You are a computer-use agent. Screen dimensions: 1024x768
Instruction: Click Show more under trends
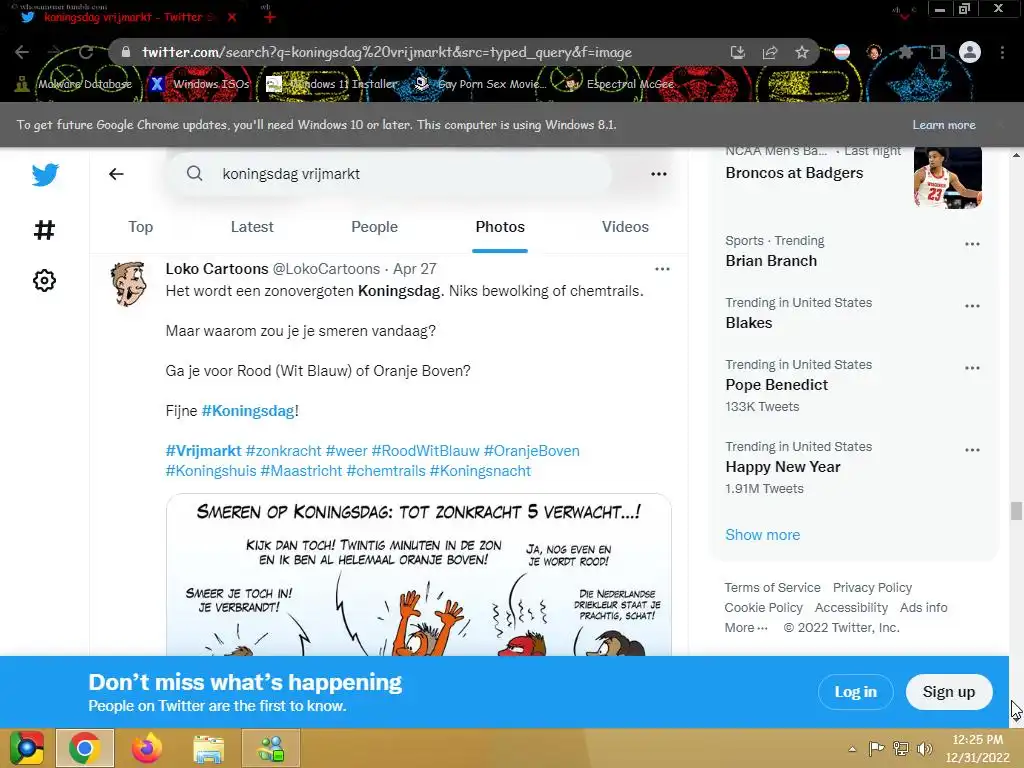(763, 535)
